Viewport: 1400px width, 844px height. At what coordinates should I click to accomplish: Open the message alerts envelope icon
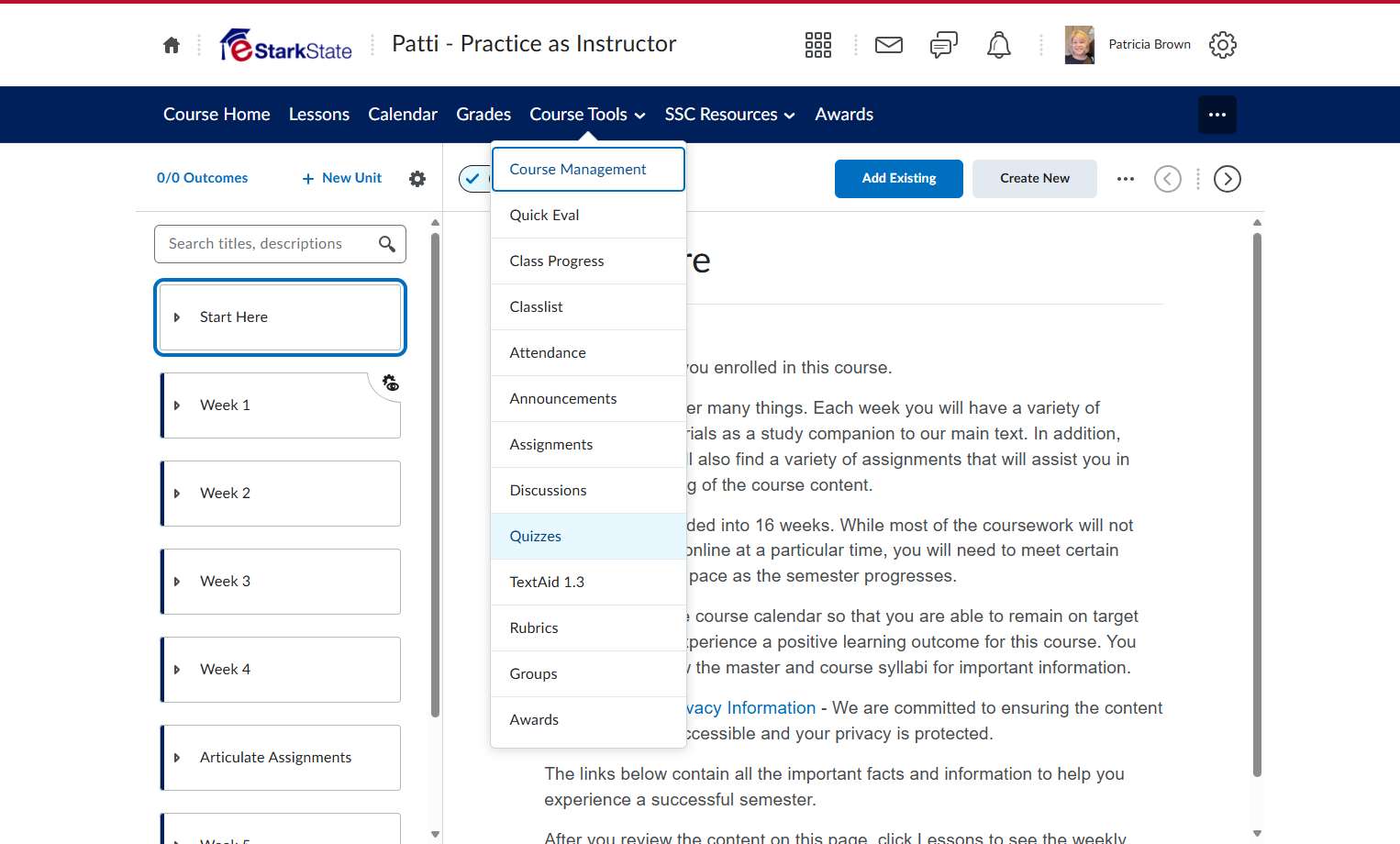click(x=889, y=45)
